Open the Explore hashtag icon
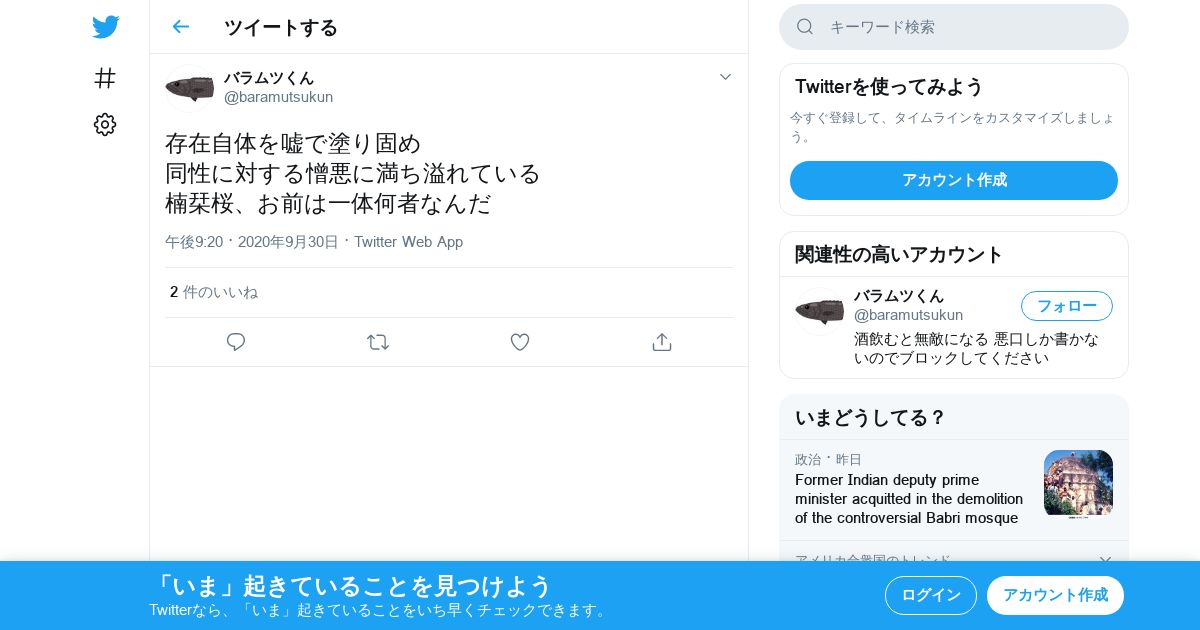This screenshot has height=630, width=1200. point(105,78)
